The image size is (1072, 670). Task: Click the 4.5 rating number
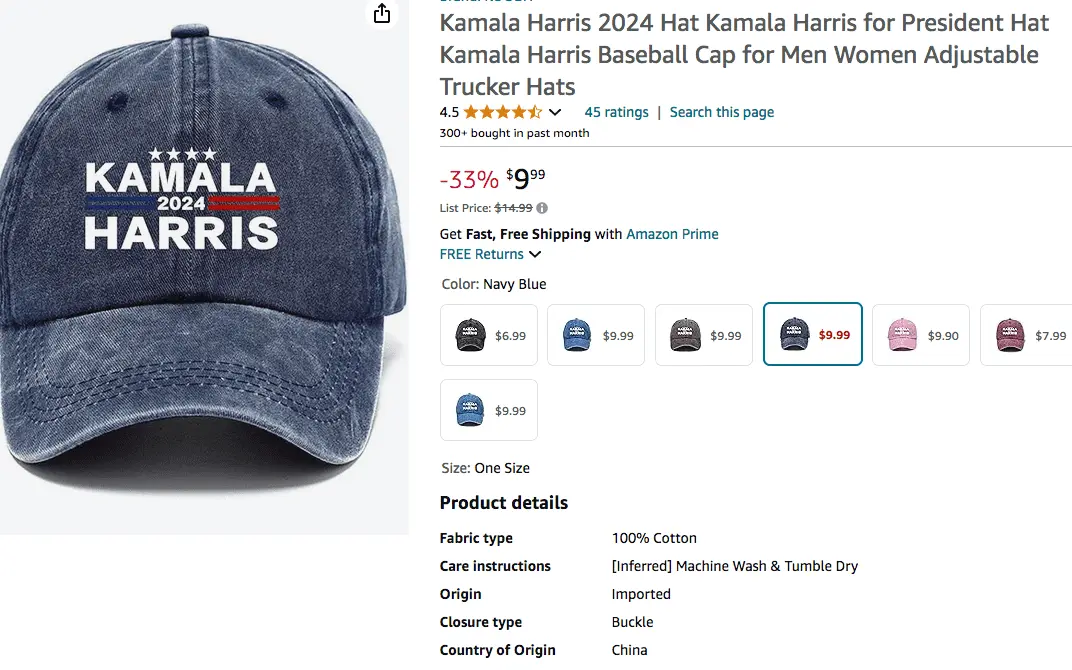coord(449,112)
